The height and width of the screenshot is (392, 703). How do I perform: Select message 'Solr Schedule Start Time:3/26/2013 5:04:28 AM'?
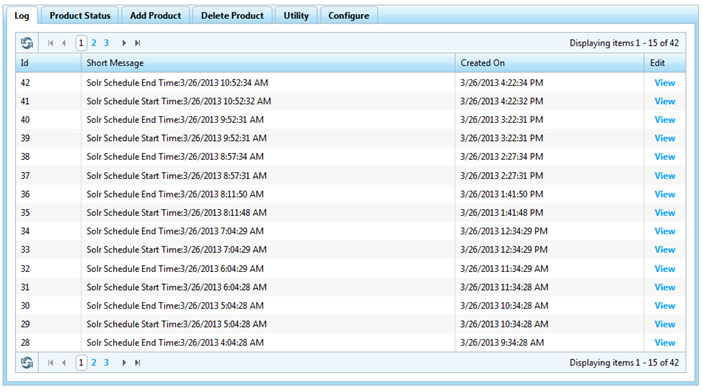[177, 324]
